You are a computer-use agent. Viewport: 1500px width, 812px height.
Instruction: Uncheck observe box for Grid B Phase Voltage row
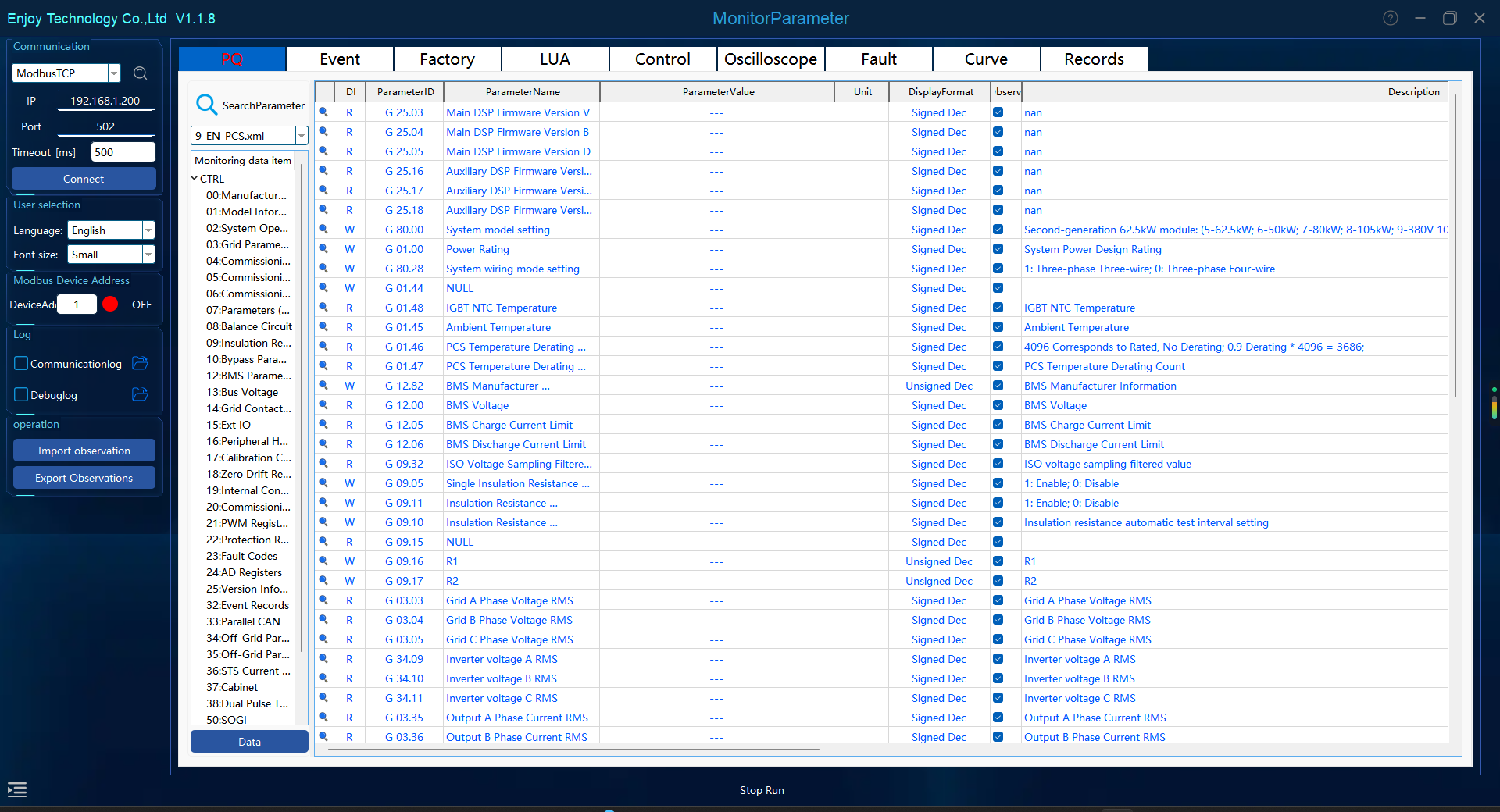(998, 620)
